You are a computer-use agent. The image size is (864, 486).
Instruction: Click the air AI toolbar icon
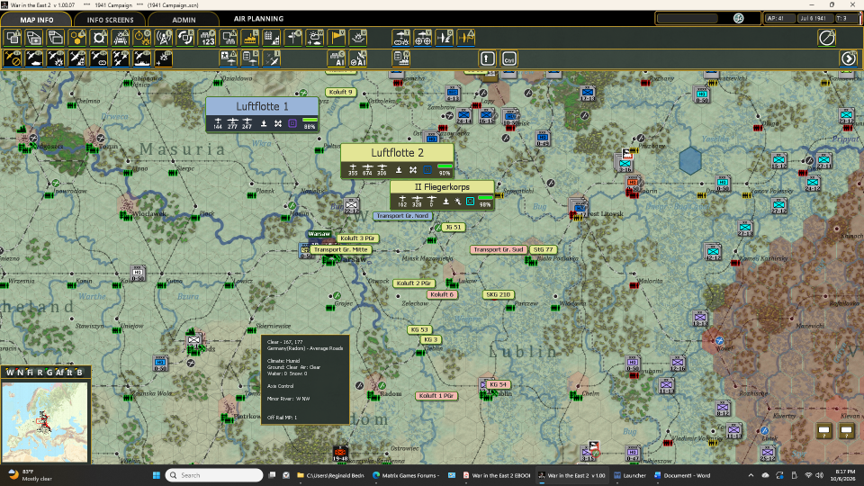pyautogui.click(x=358, y=58)
